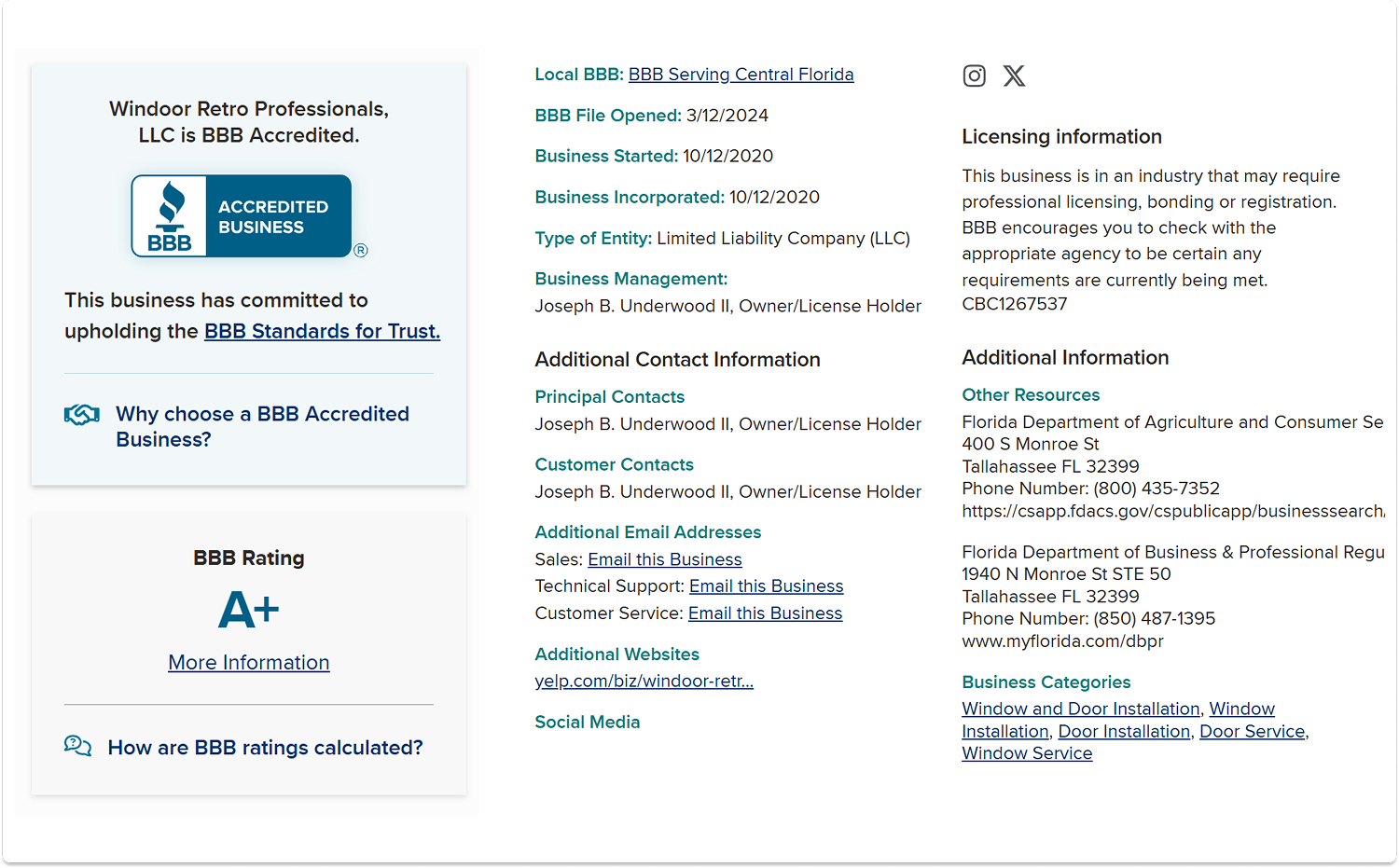The height and width of the screenshot is (868, 1399).
Task: Click the BBB Accredited Business seal
Action: (x=242, y=215)
